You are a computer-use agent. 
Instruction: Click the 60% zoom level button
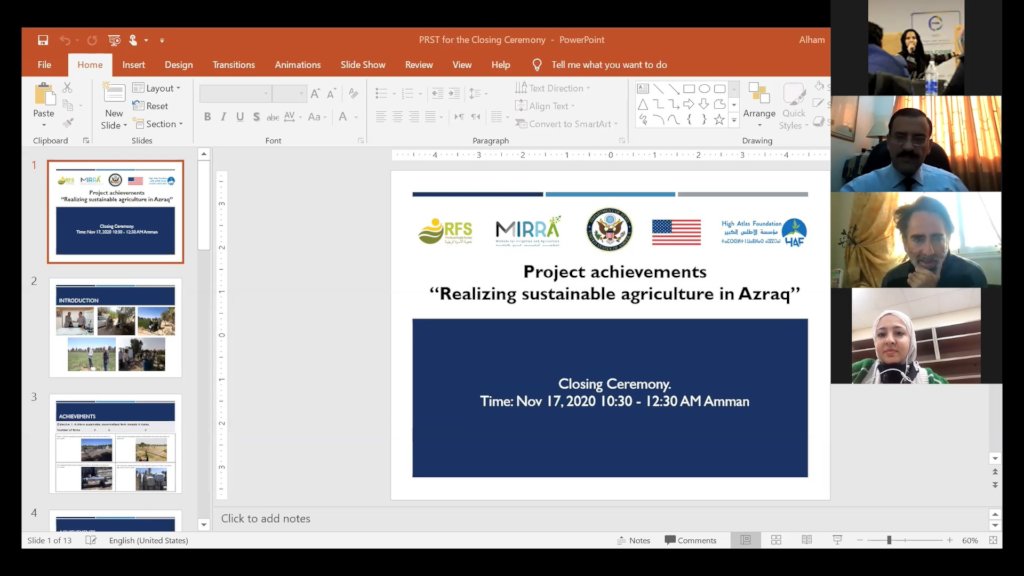coord(970,540)
